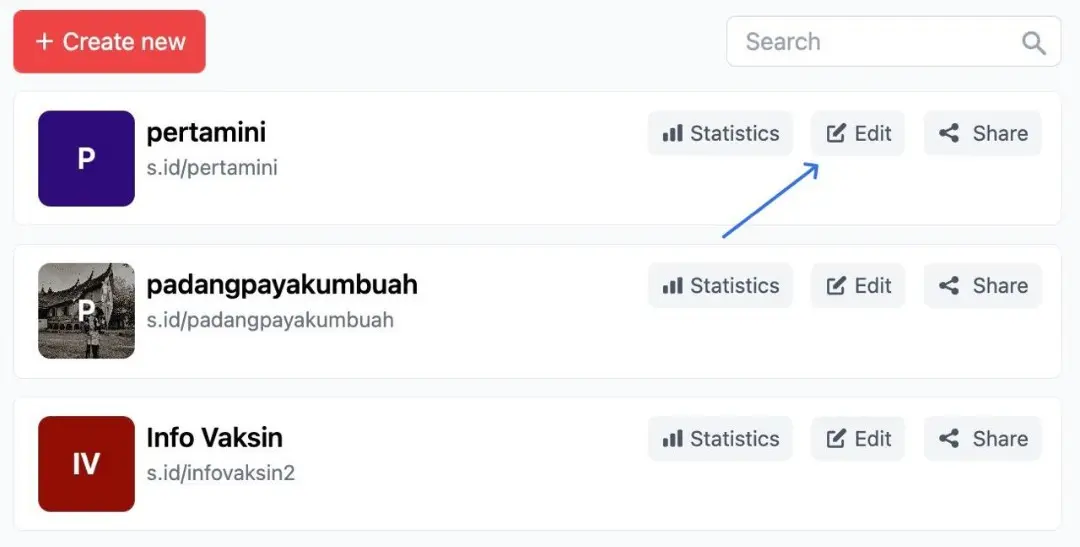This screenshot has height=547, width=1080.
Task: Edit the Info Vaksin entry
Action: click(x=858, y=439)
